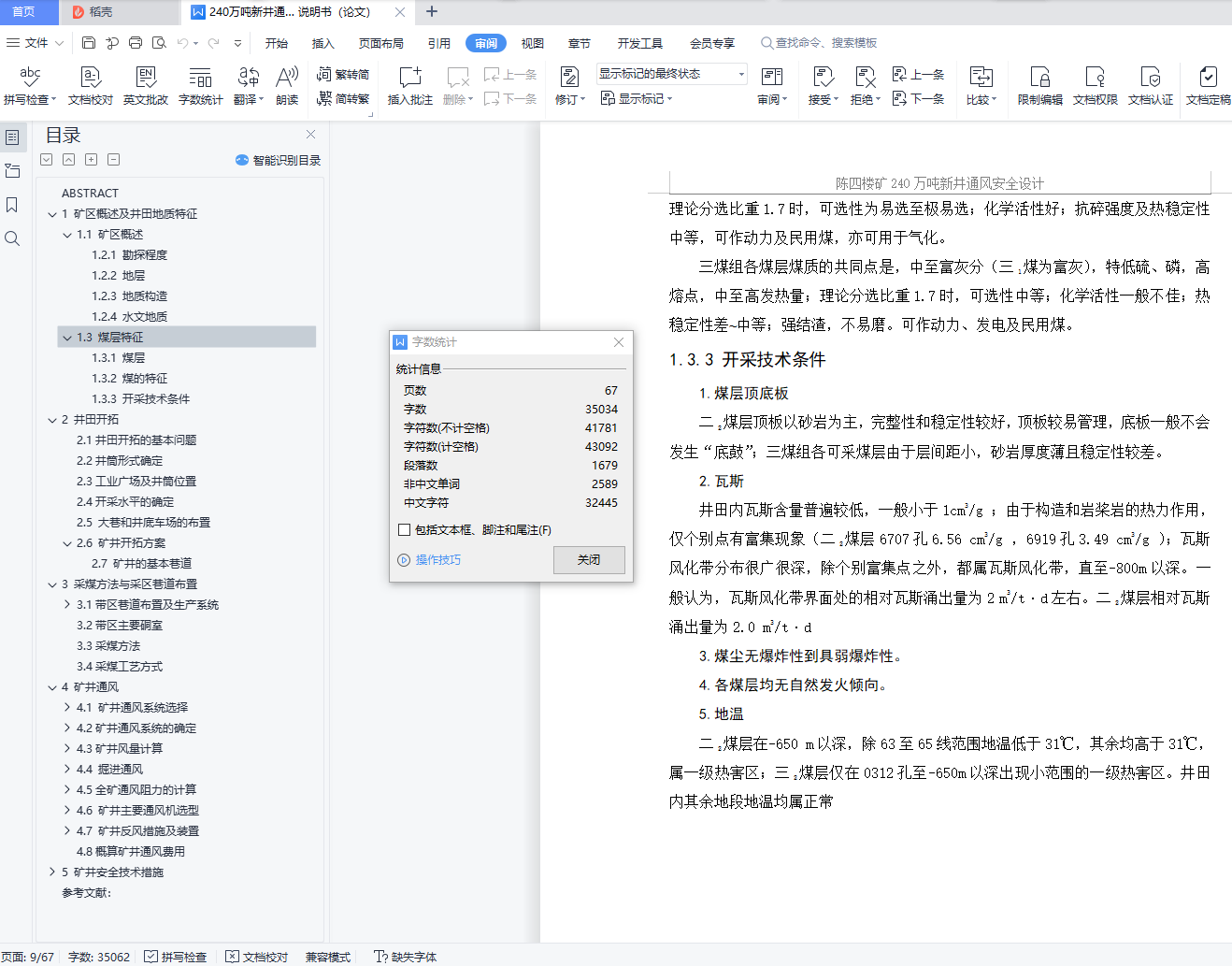Switch to the 开发工具 ribbon tab

tap(640, 43)
